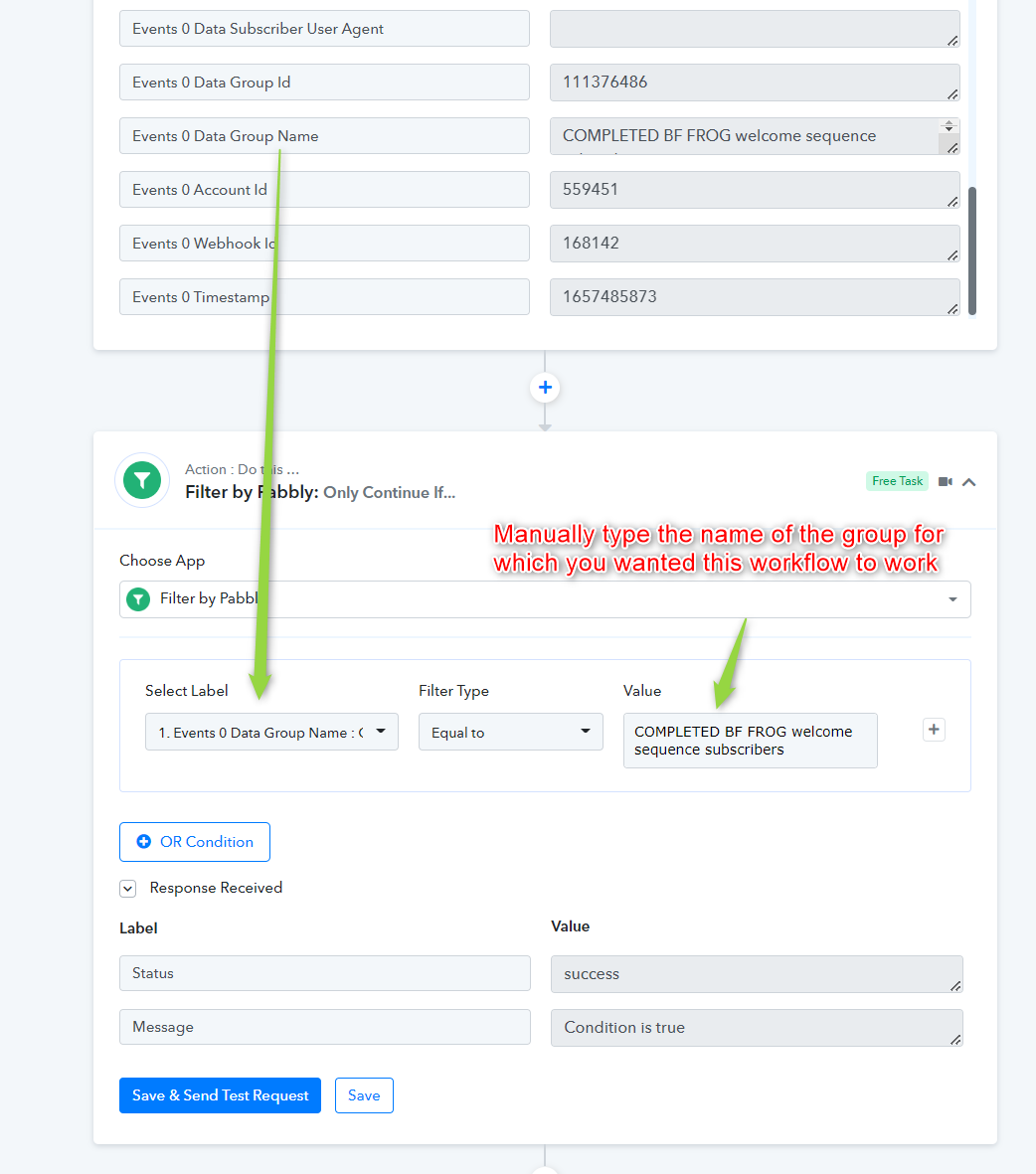Open the Choose App dropdown

point(545,599)
